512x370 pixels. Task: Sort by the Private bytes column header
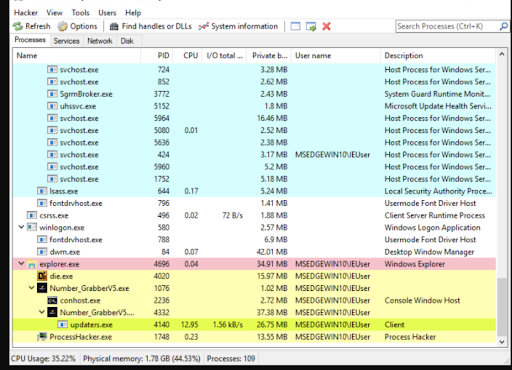pos(269,56)
